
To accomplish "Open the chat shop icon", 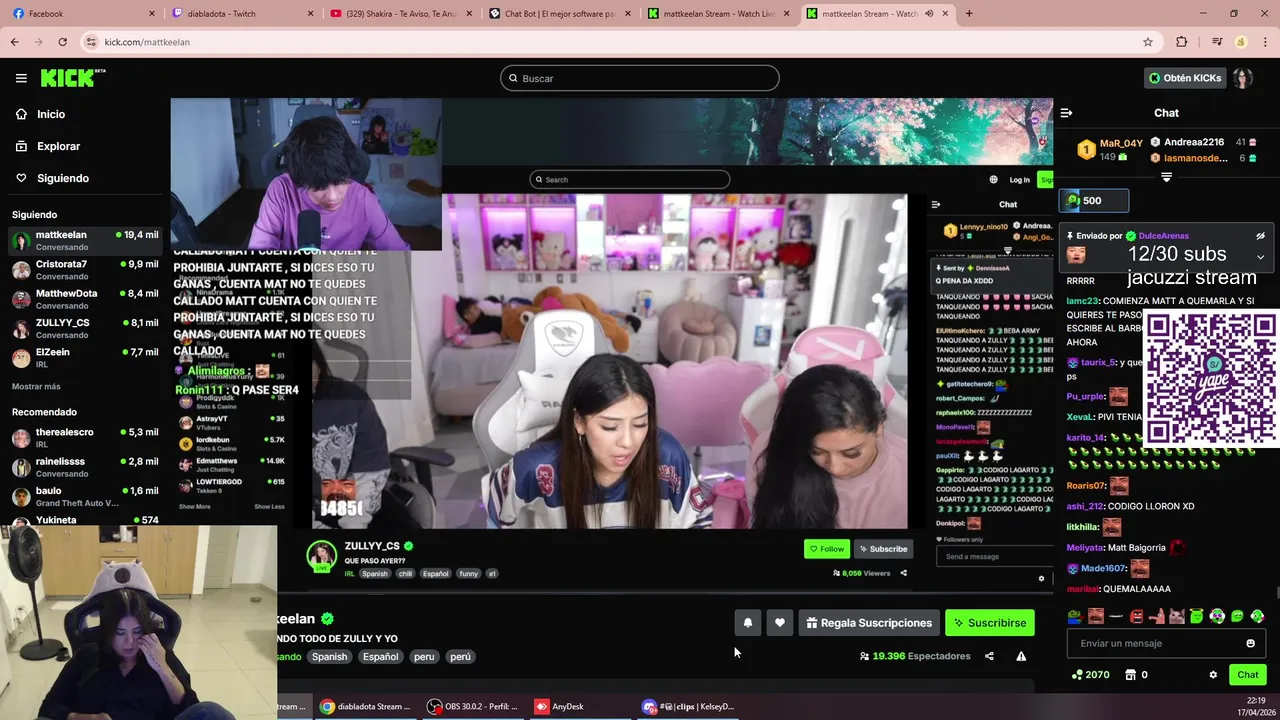I will pos(1130,675).
